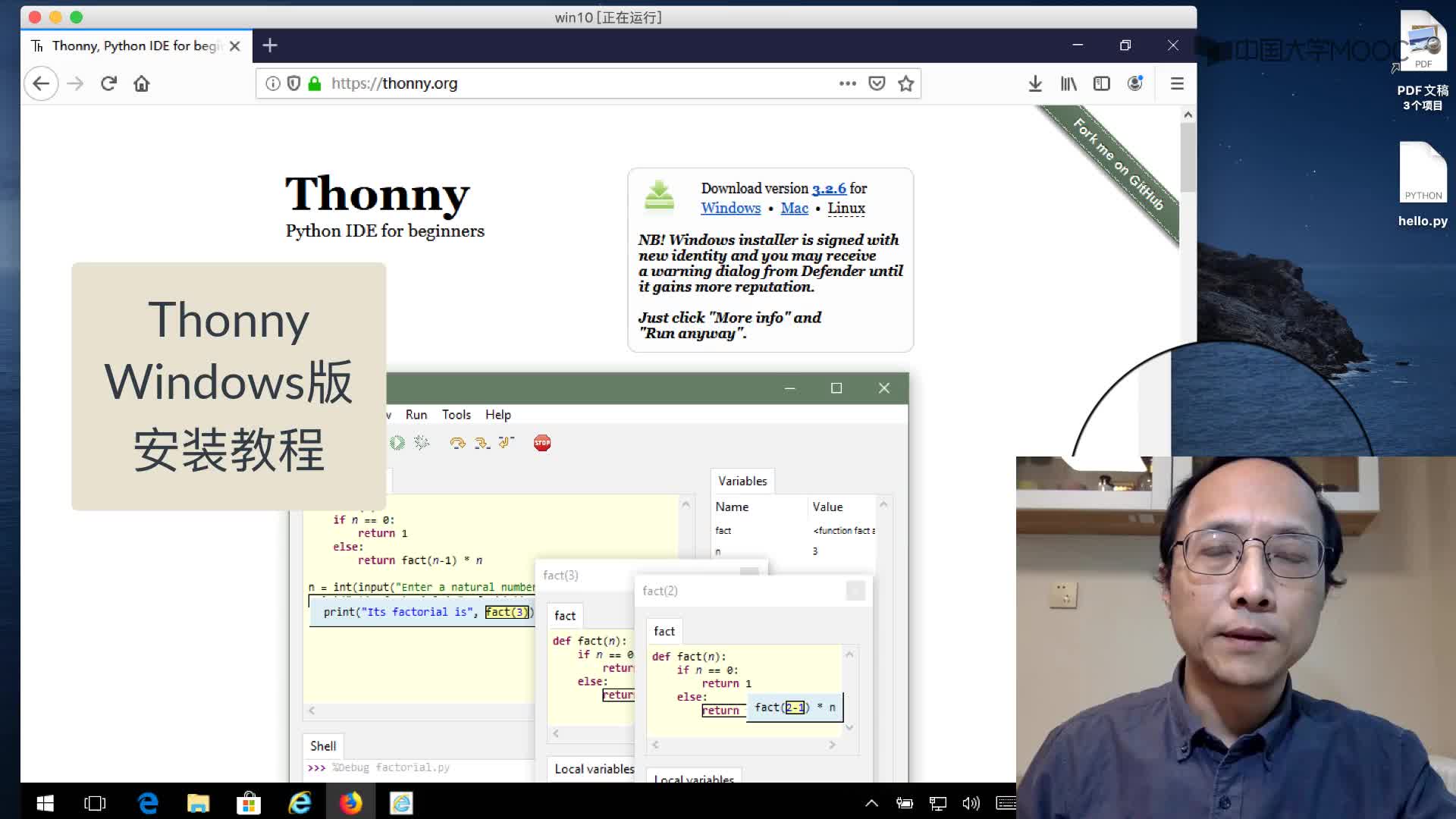Click the Step out toolbar icon

pyautogui.click(x=507, y=443)
